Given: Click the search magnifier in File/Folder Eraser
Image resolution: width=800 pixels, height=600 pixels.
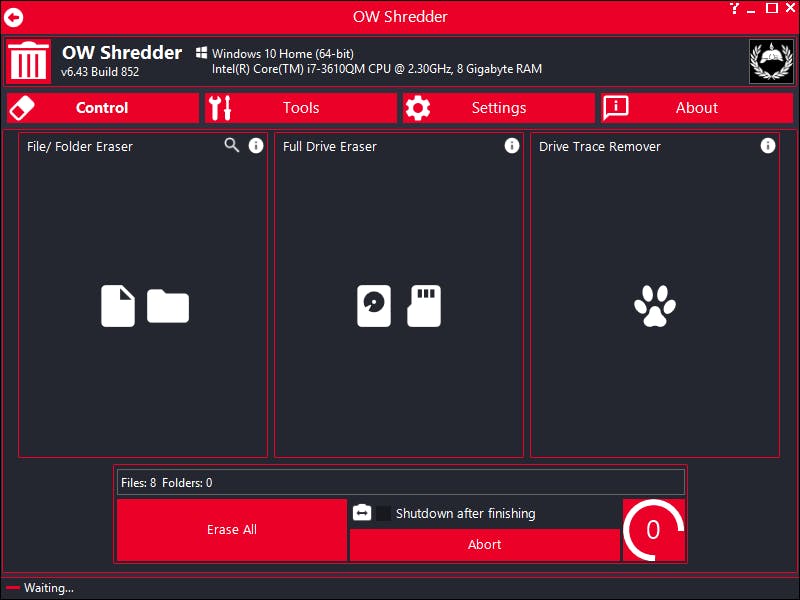Looking at the screenshot, I should point(232,145).
